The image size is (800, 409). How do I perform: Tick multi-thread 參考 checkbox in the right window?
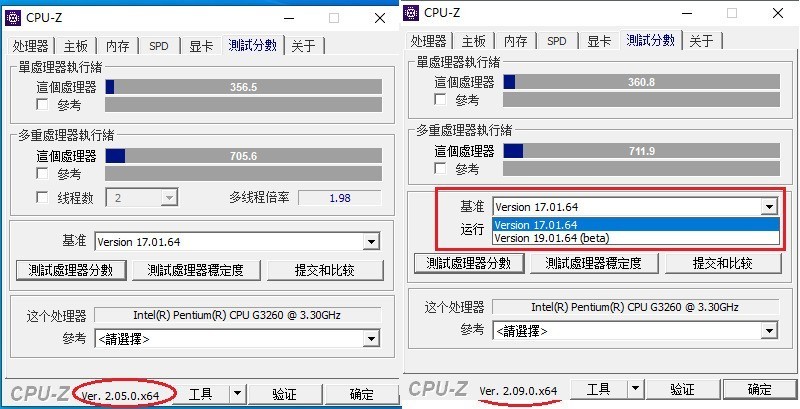pyautogui.click(x=440, y=168)
